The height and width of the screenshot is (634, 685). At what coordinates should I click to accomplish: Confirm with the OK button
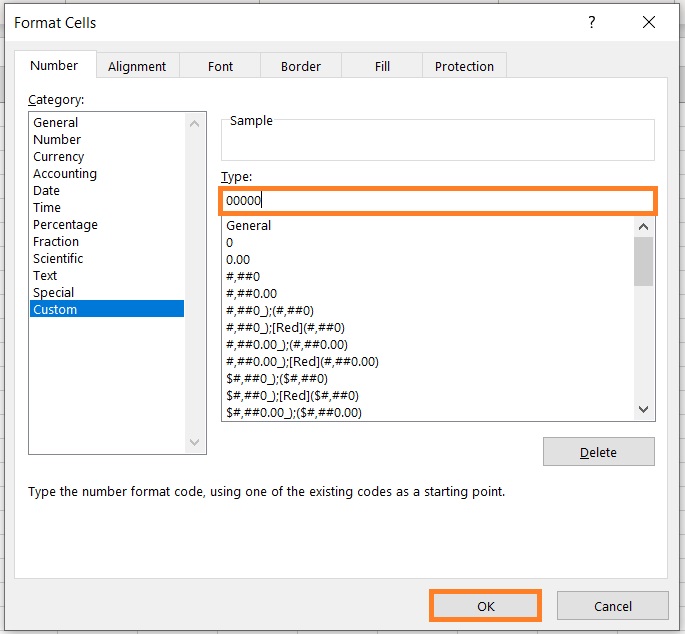pyautogui.click(x=485, y=606)
